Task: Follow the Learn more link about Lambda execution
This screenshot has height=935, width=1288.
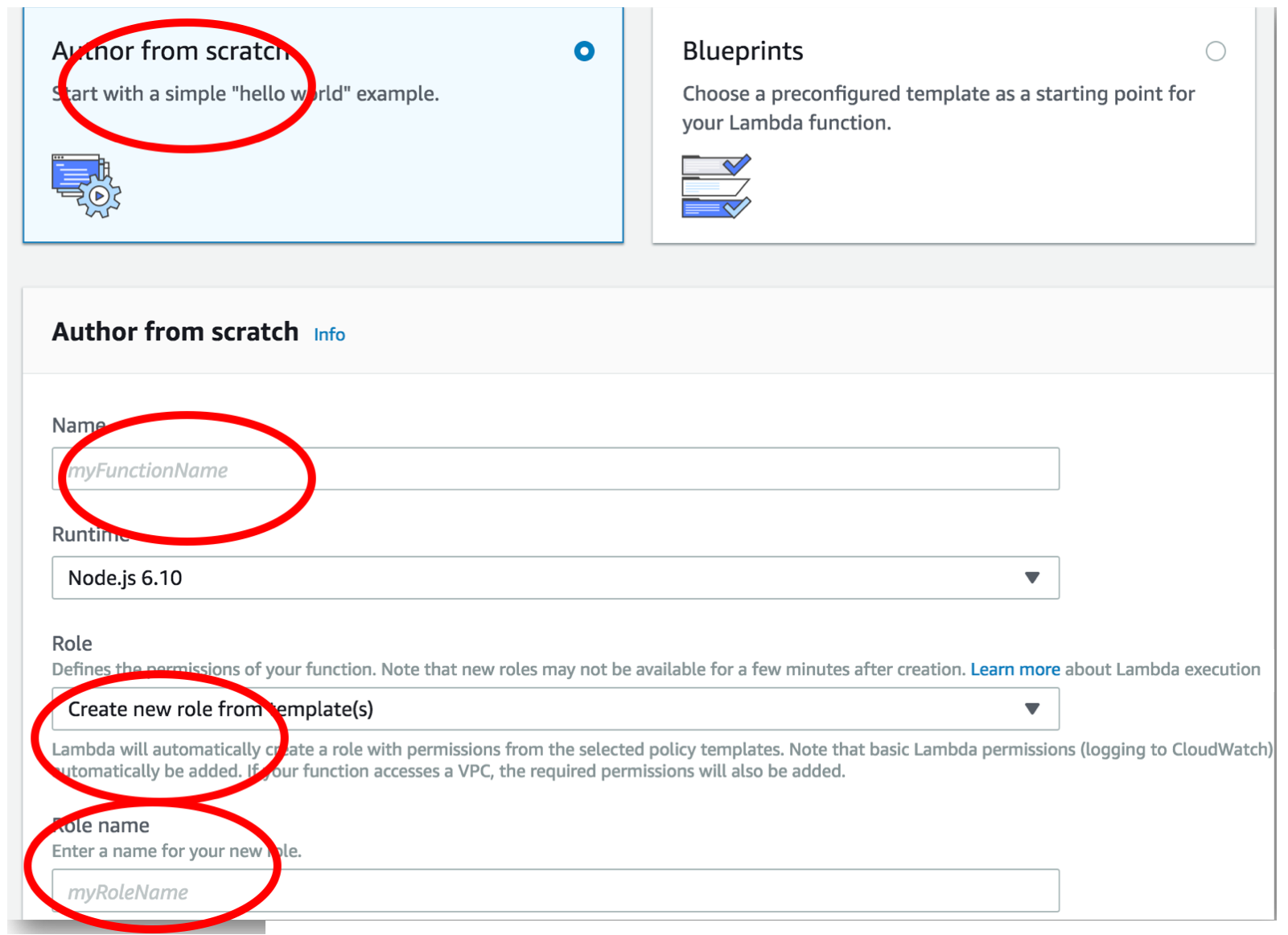Action: pyautogui.click(x=1014, y=669)
